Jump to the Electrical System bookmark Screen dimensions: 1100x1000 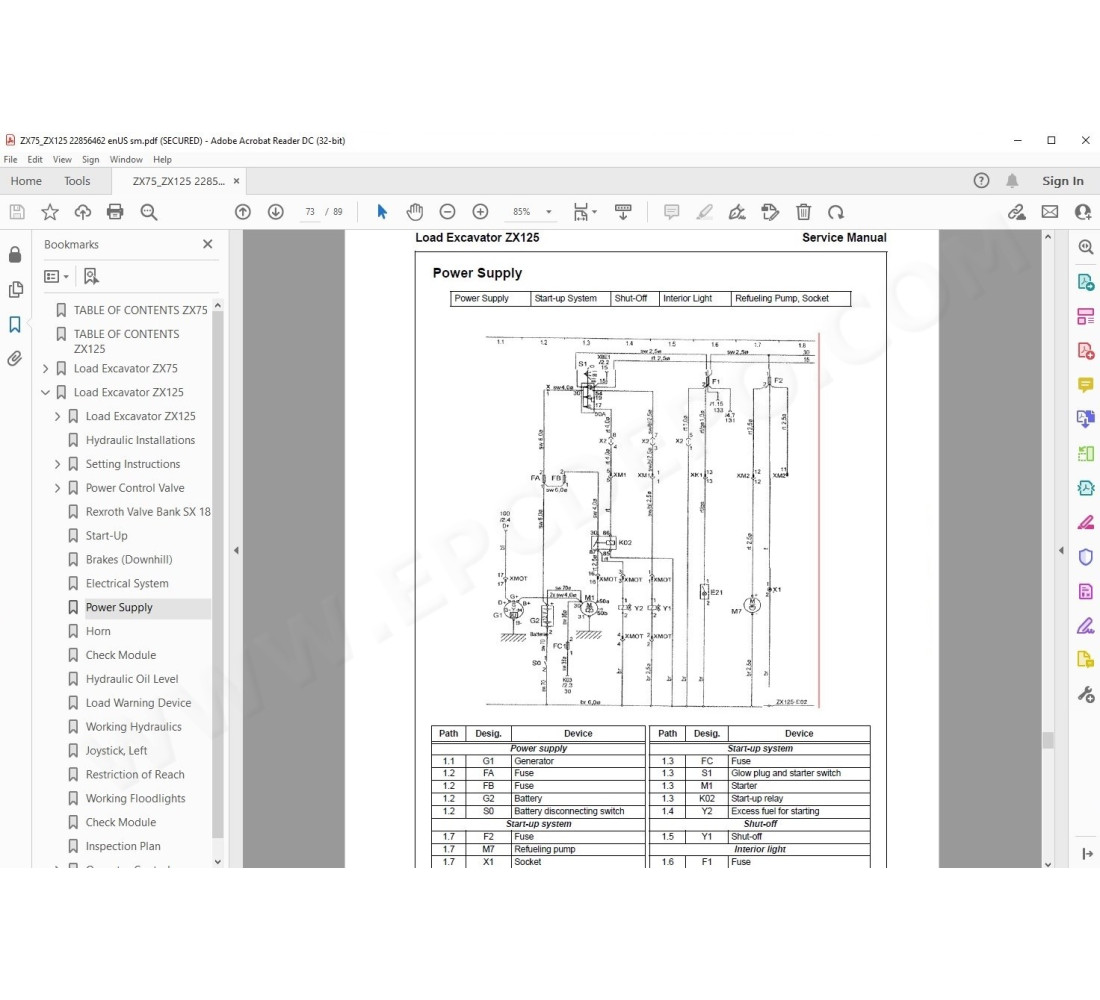127,583
